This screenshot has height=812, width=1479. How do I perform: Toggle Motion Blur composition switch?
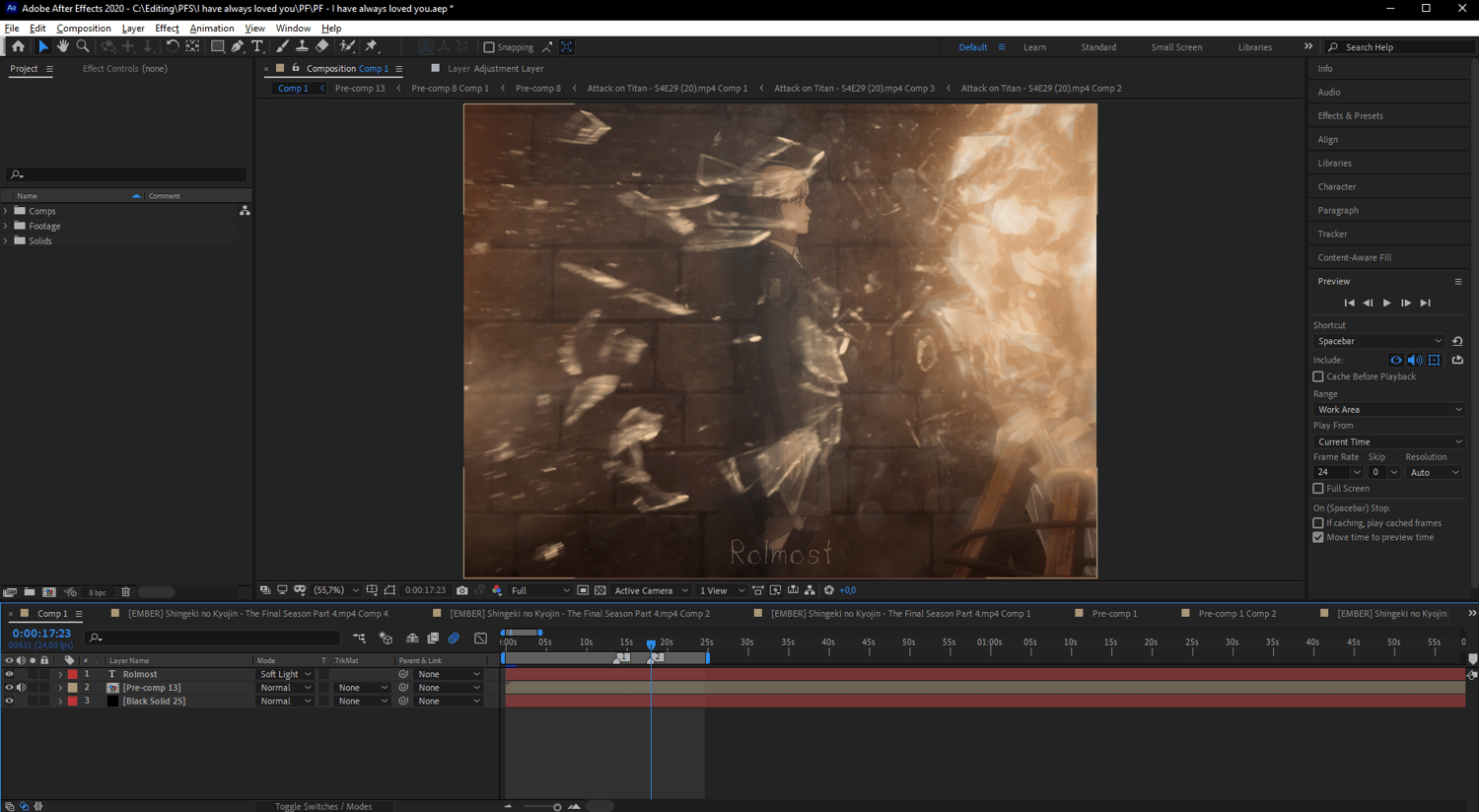(x=454, y=639)
